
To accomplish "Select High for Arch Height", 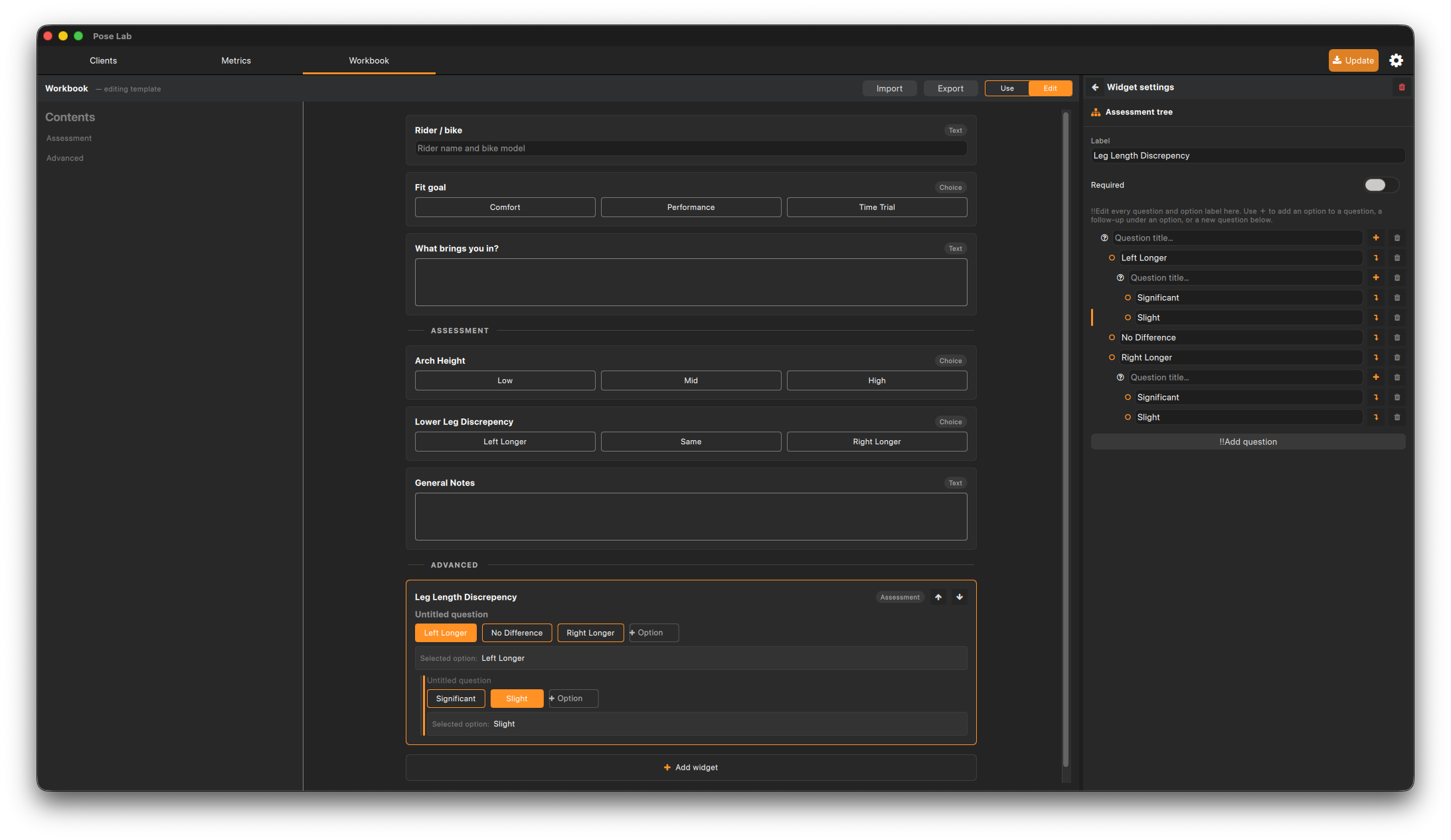I will pos(877,380).
